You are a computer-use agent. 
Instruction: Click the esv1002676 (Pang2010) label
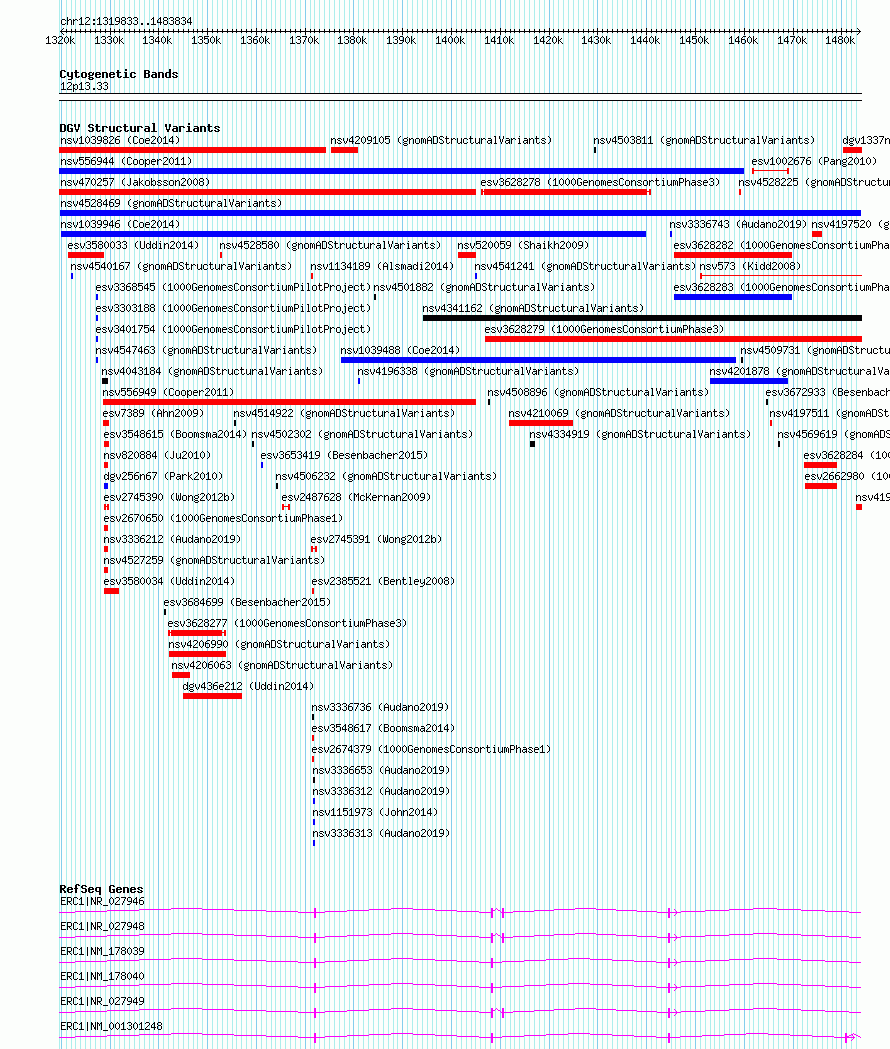tap(814, 161)
